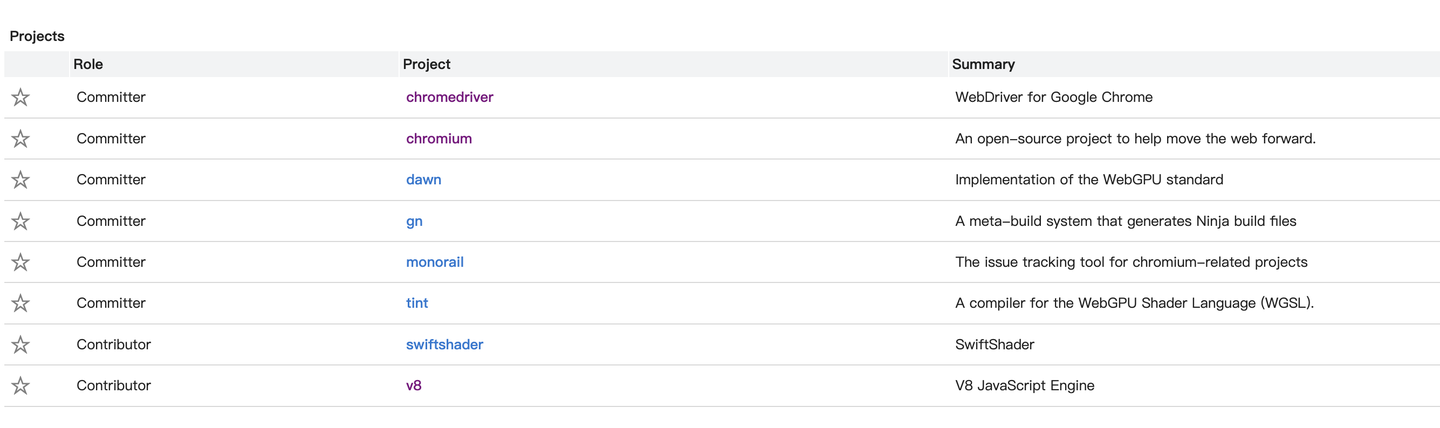
Task: Click the star beside monorail
Action: click(20, 262)
